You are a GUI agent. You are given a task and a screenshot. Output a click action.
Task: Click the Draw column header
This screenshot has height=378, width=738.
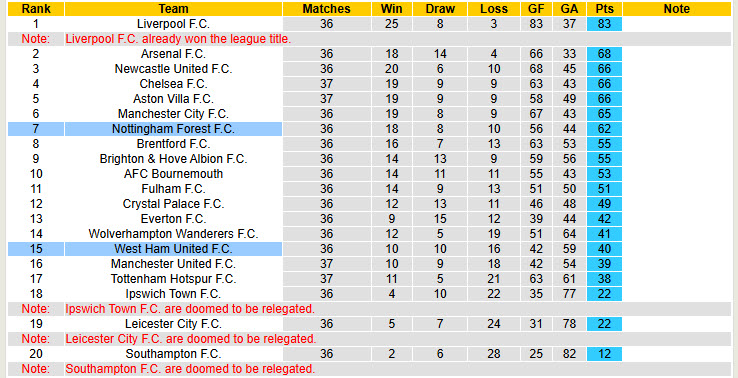pos(440,9)
